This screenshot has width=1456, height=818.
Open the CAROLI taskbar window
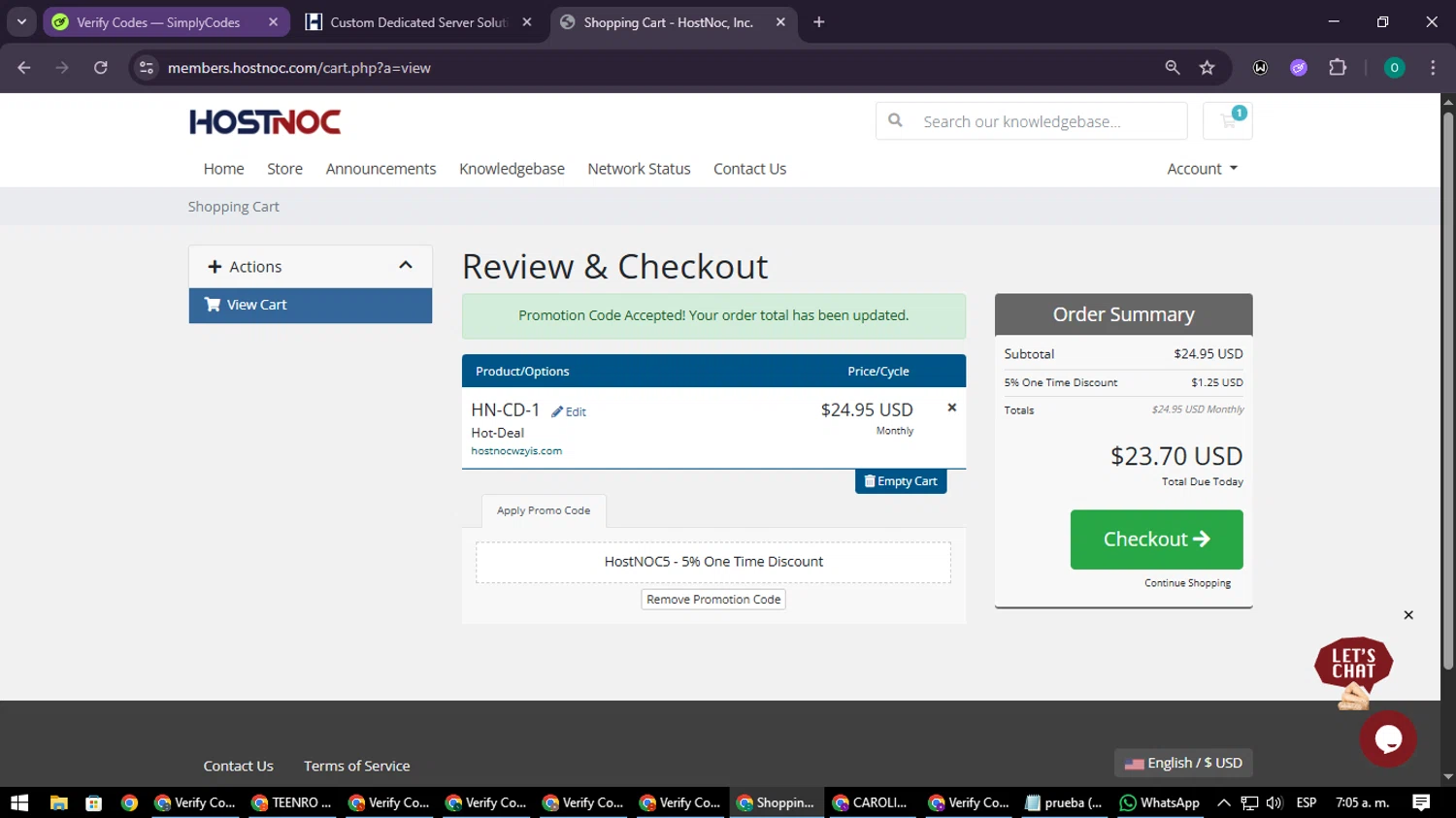(x=871, y=802)
